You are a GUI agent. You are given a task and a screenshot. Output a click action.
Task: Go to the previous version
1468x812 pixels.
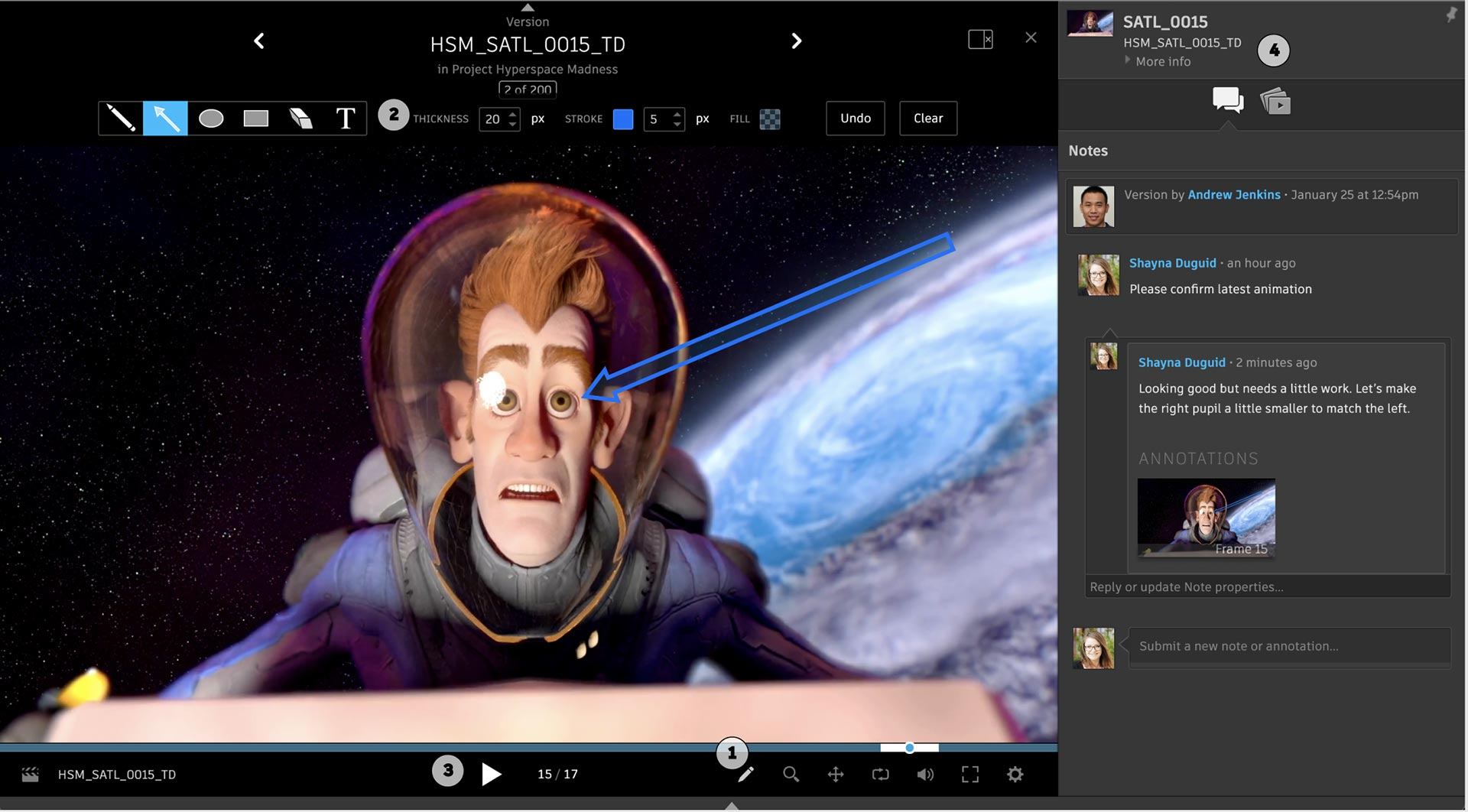(x=259, y=41)
